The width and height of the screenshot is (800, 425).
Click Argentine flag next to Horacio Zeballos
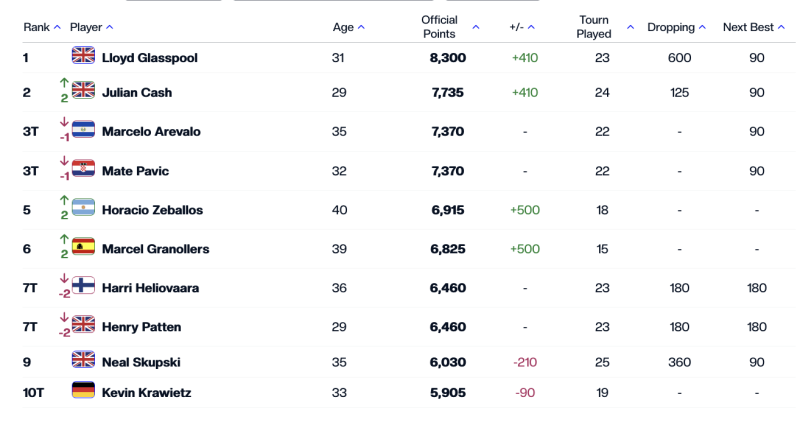pos(83,209)
